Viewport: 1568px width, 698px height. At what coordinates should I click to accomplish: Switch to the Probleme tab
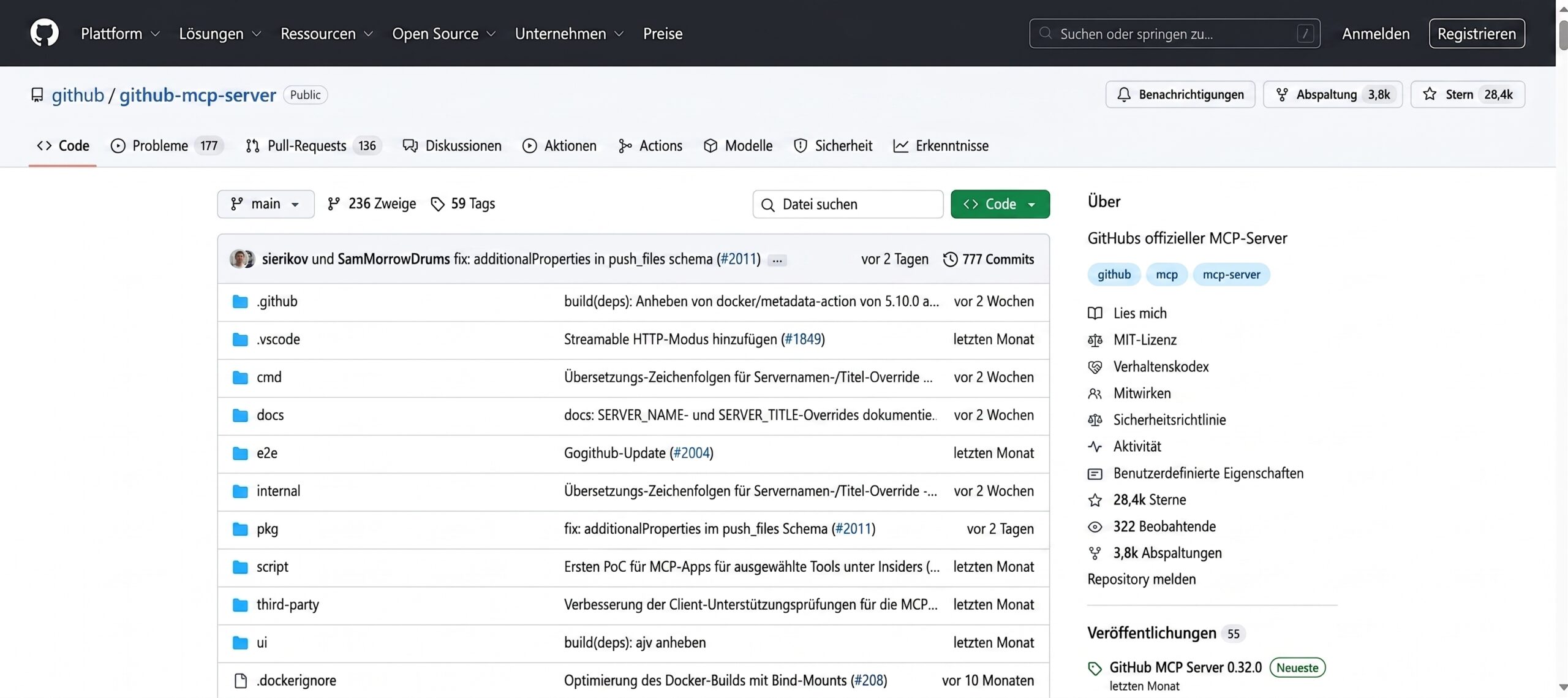click(167, 146)
